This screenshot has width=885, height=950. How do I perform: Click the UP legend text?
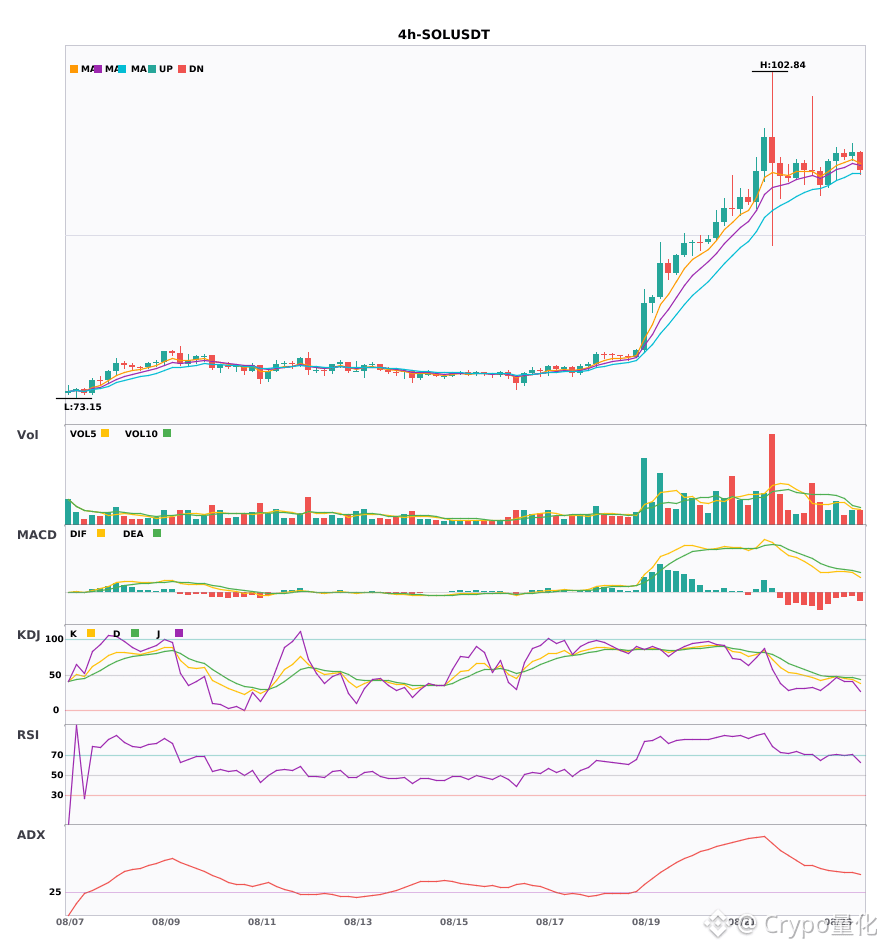pyautogui.click(x=166, y=69)
